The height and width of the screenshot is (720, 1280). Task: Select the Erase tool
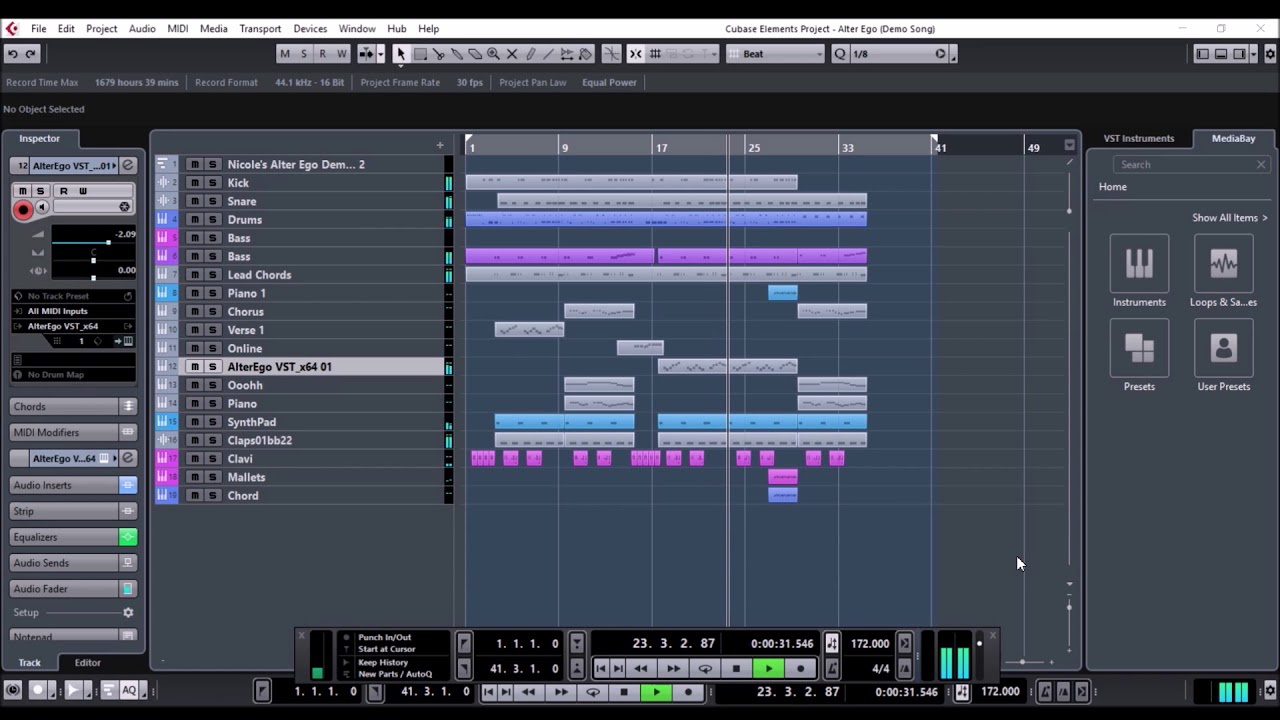(475, 54)
